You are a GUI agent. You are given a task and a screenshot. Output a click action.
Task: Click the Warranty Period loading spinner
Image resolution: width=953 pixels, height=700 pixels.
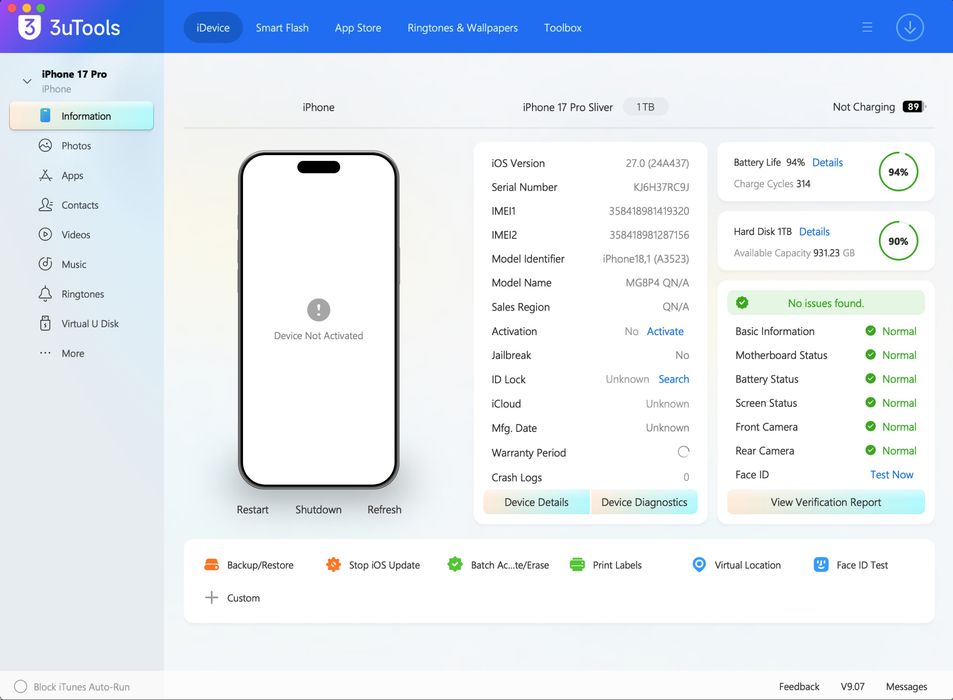point(683,451)
